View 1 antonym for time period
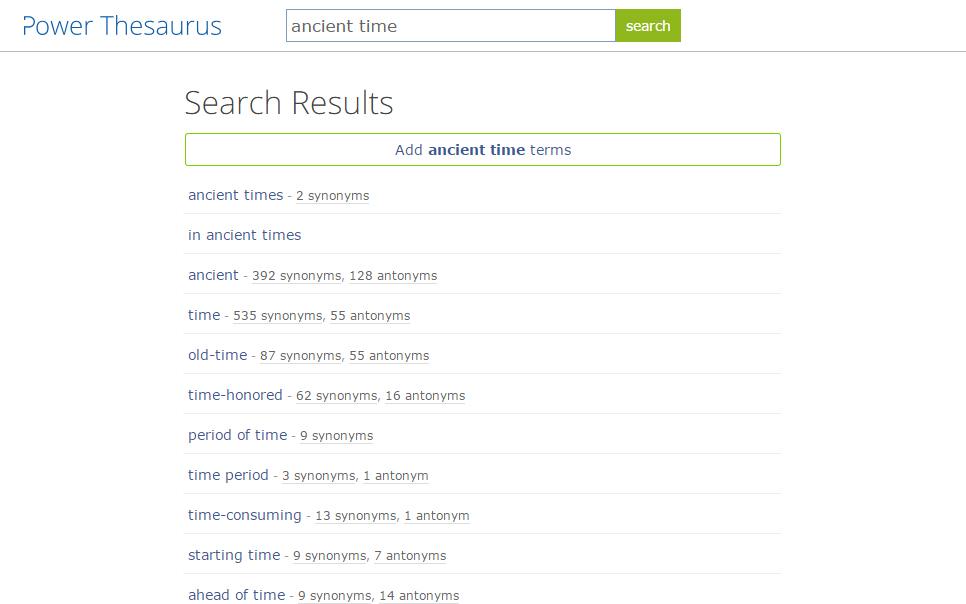 pos(394,476)
